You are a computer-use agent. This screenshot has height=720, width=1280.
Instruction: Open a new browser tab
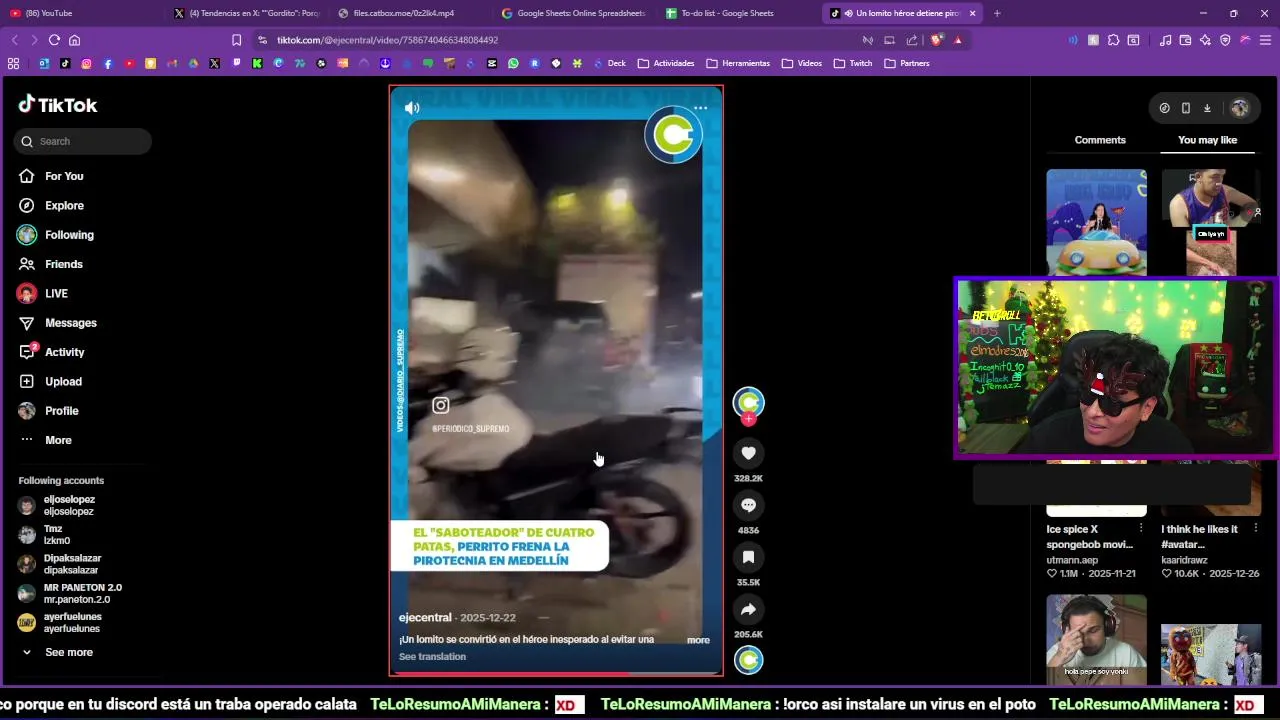(997, 13)
